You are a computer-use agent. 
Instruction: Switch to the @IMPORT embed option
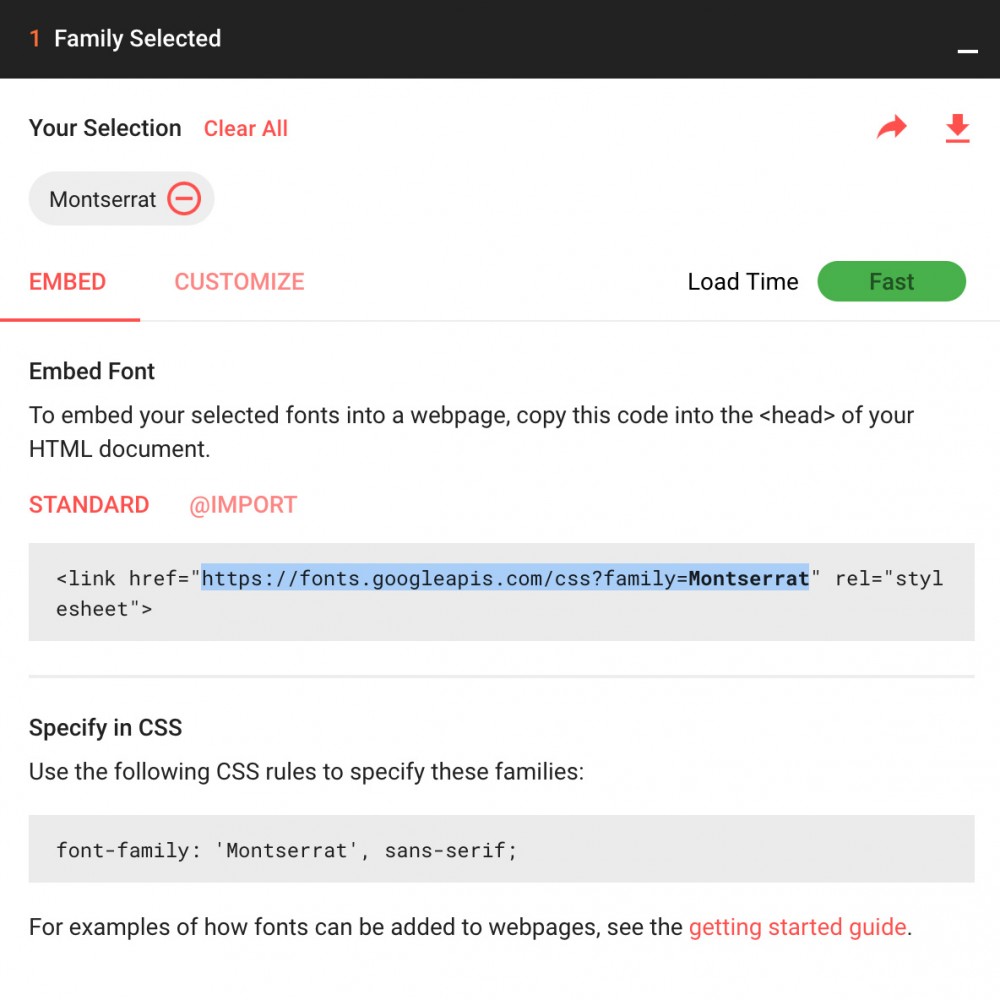(243, 505)
